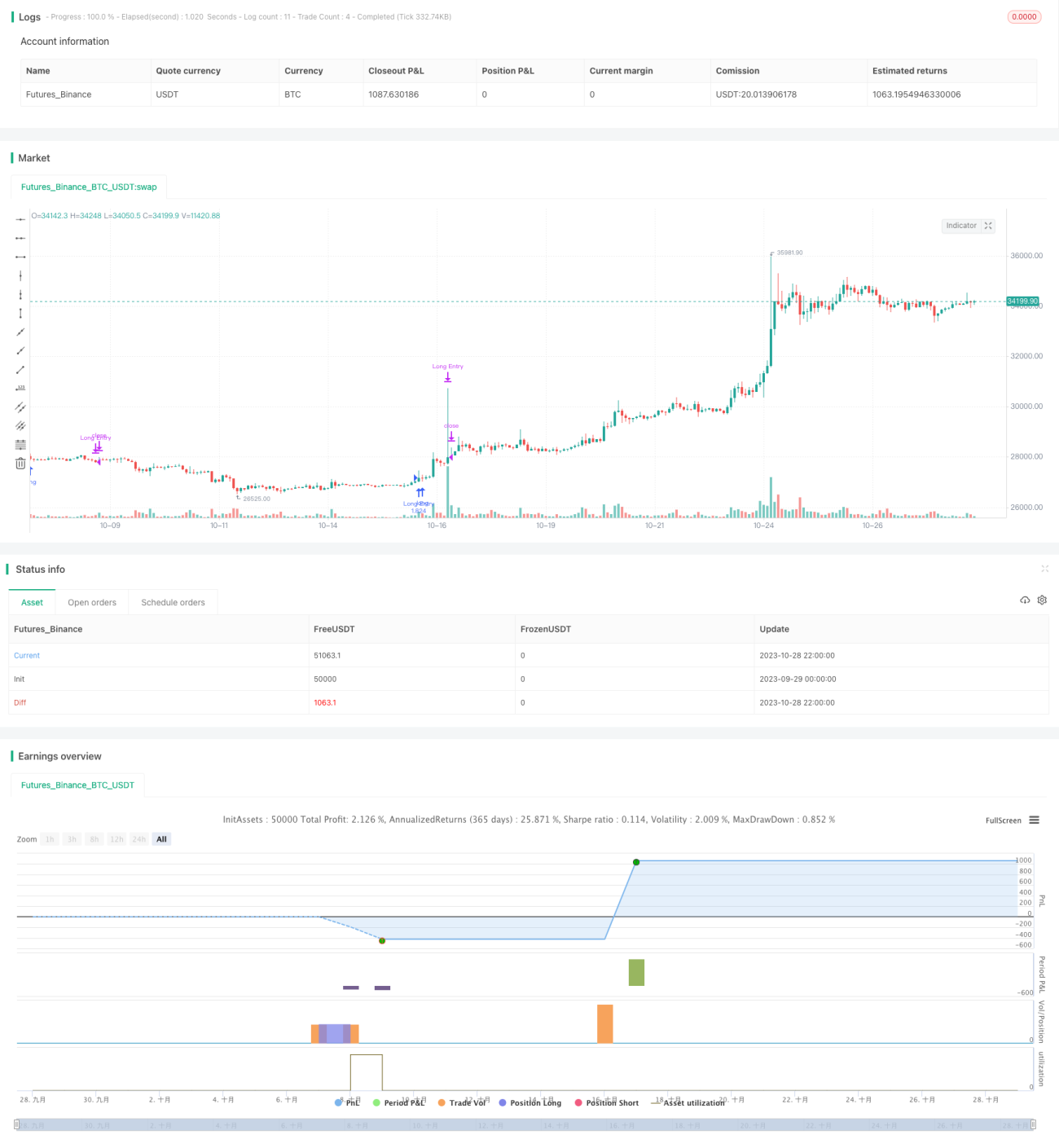Select the parallel channel drawing tool
Viewport: 1059px width, 1148px height.
click(20, 407)
